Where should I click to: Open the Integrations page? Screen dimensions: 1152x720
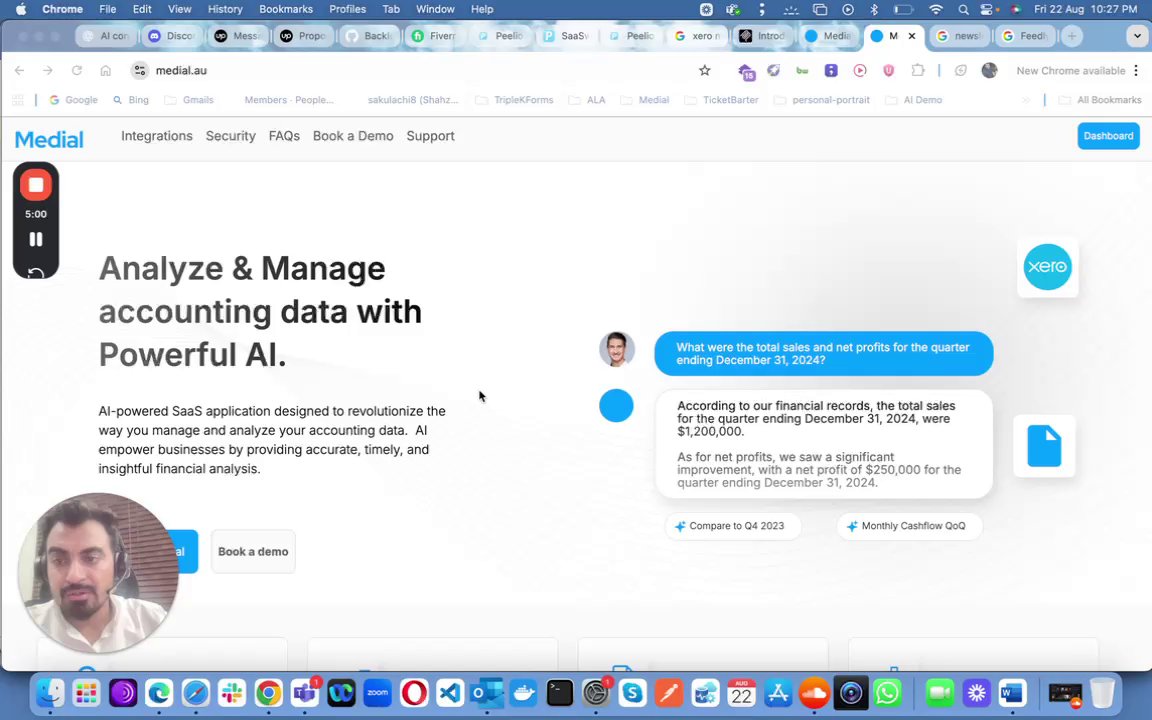[x=156, y=136]
